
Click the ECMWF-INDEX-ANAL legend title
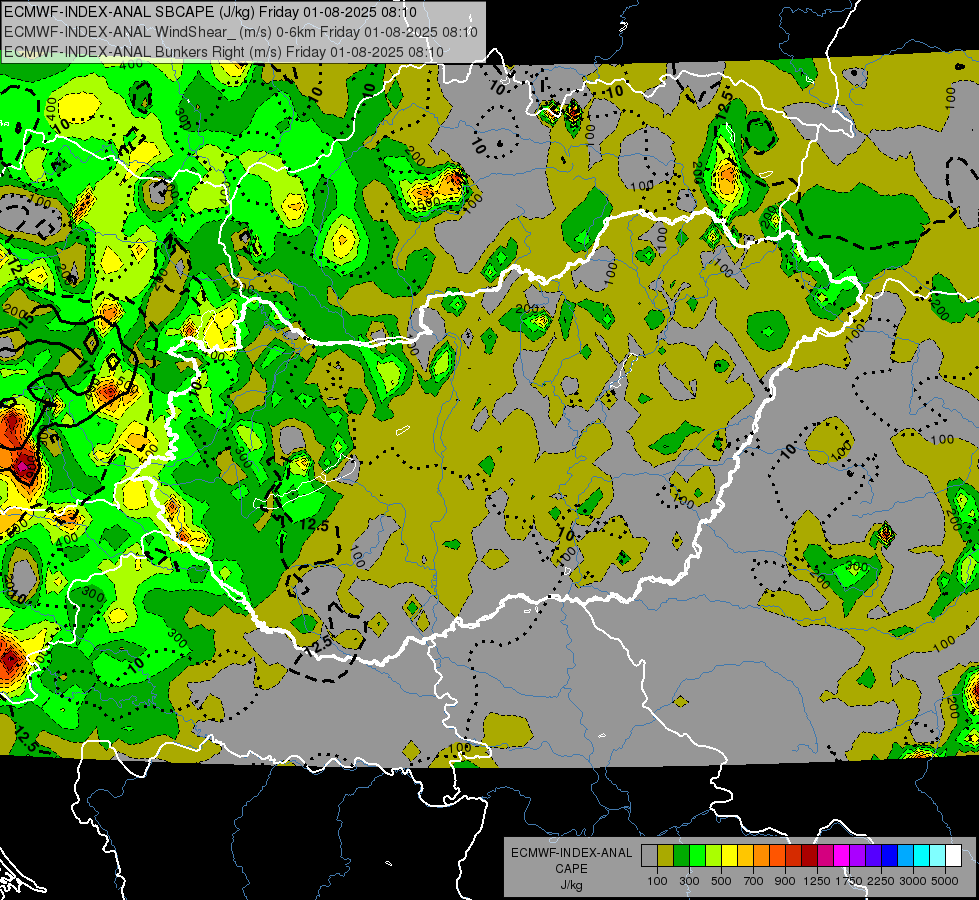coord(571,853)
